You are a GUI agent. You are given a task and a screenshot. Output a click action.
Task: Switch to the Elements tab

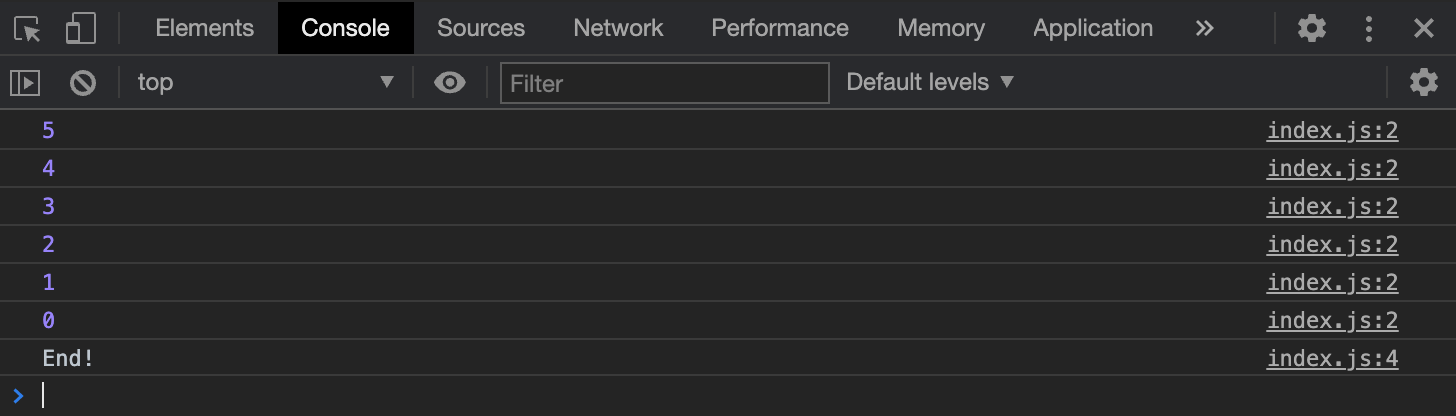(x=205, y=29)
